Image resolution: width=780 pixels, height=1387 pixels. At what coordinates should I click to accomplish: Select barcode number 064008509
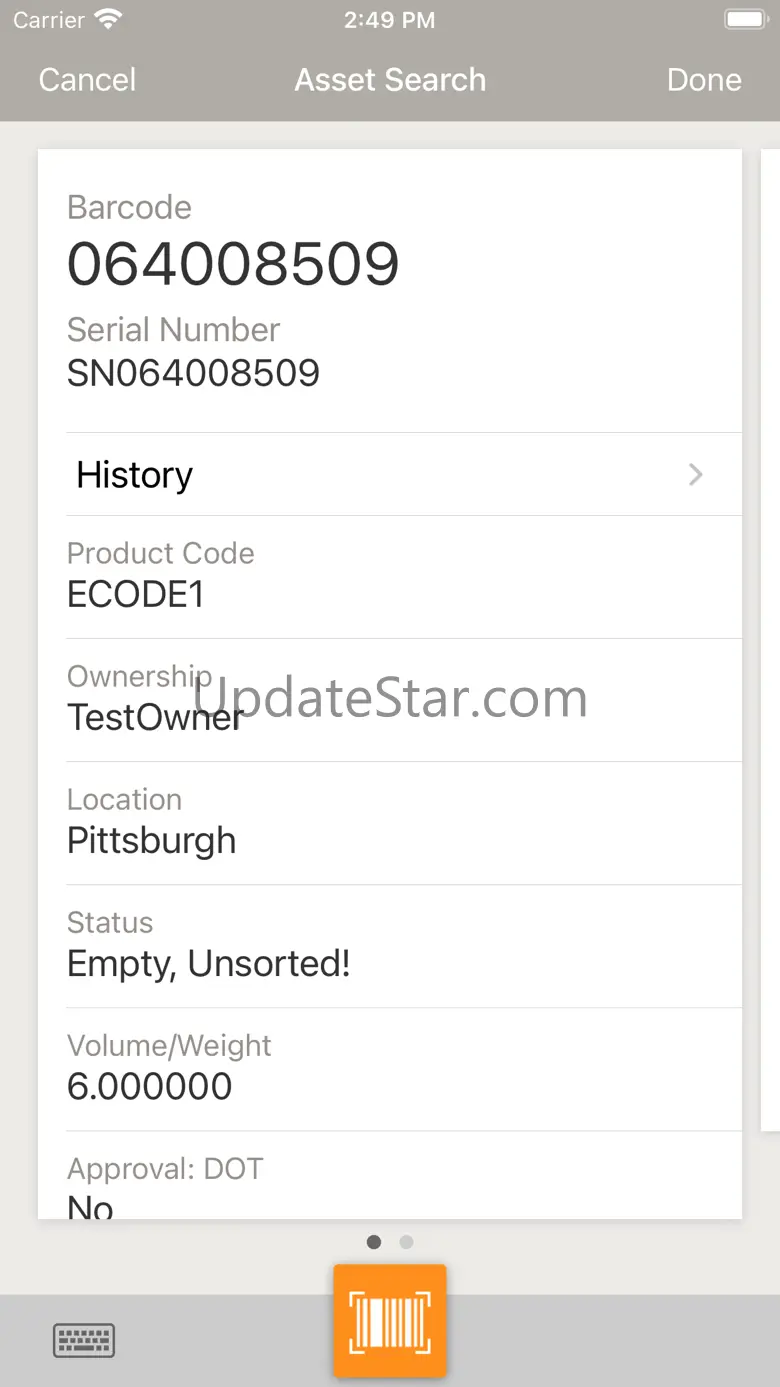click(233, 264)
